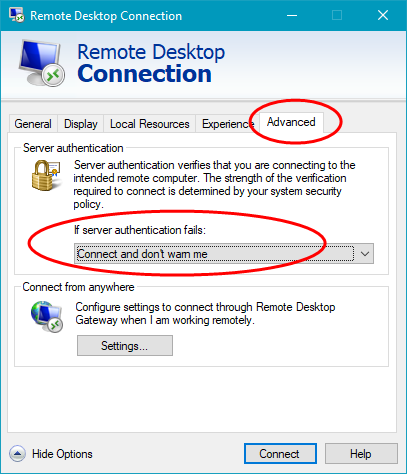The image size is (407, 474).
Task: Open Help for Remote Desktop
Action: point(361,454)
